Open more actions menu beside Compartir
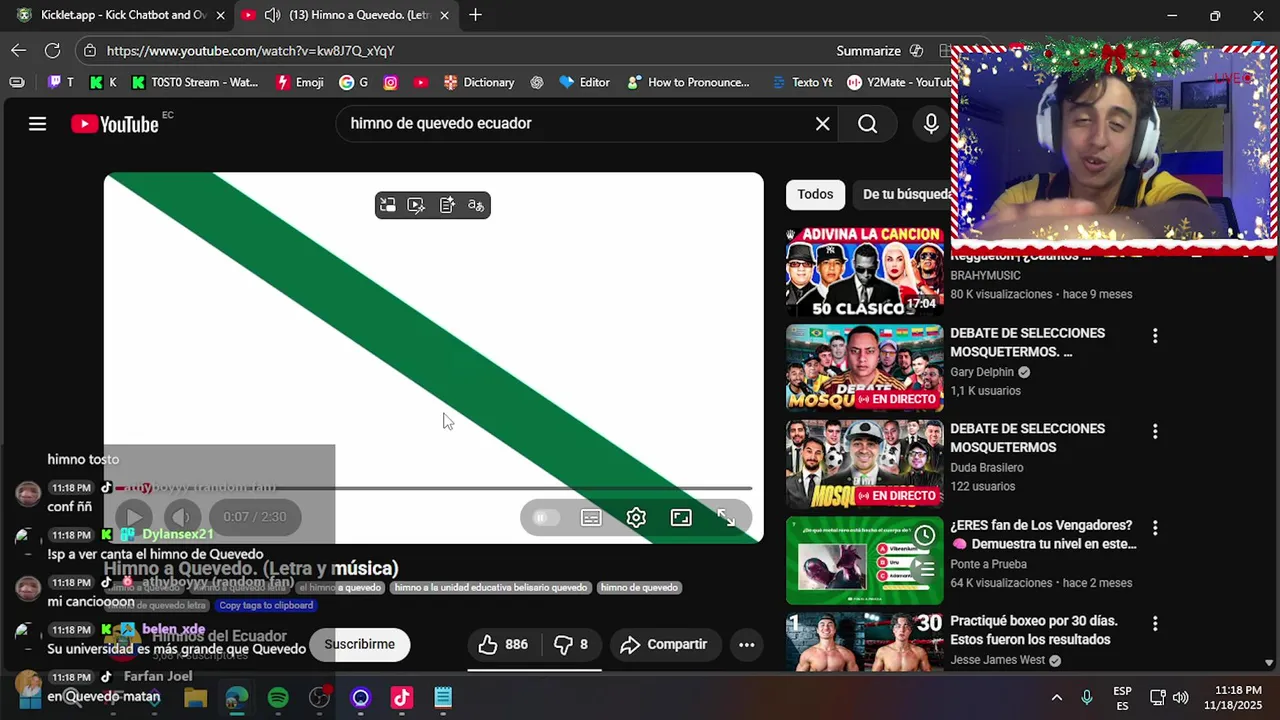The image size is (1280, 720). tap(746, 645)
